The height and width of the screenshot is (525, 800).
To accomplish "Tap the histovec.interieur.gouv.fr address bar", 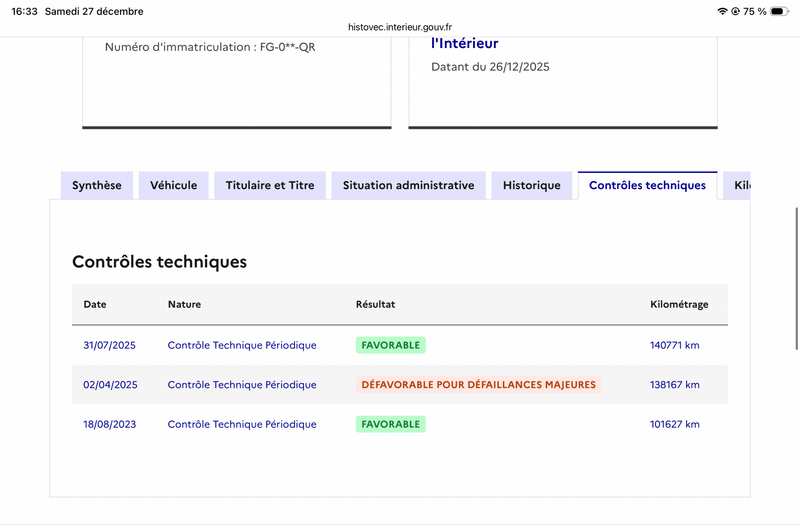I will tap(400, 29).
